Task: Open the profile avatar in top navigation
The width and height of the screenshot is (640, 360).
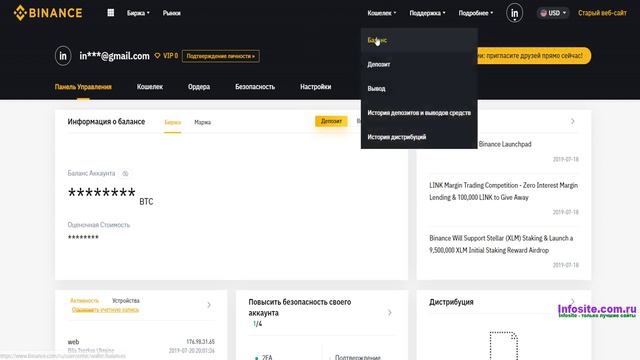Action: (514, 13)
